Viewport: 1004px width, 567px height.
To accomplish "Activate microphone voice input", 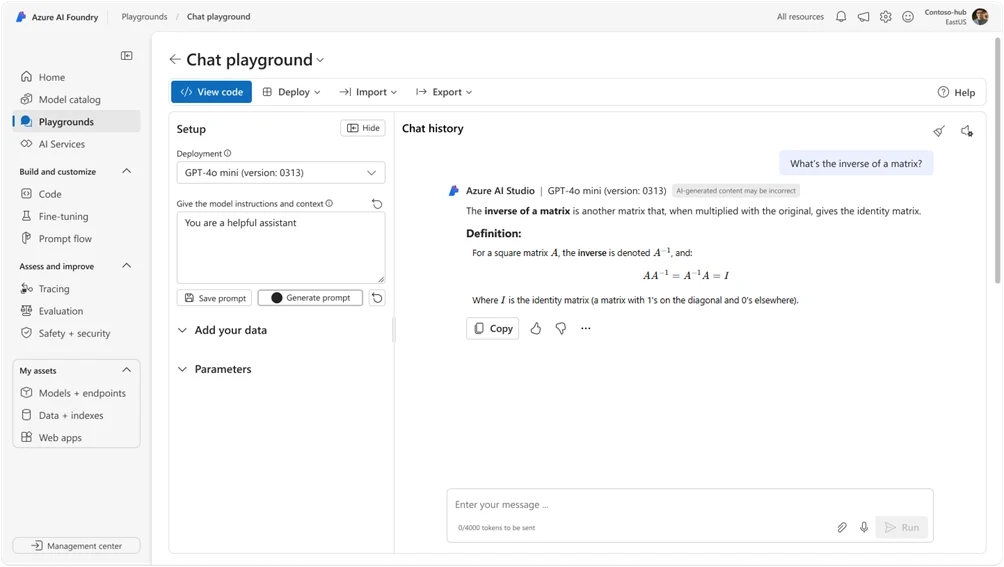I will 864,527.
